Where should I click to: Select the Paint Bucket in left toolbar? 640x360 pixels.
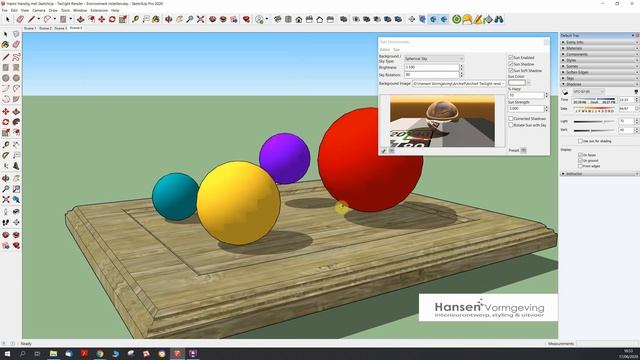(x=6, y=44)
